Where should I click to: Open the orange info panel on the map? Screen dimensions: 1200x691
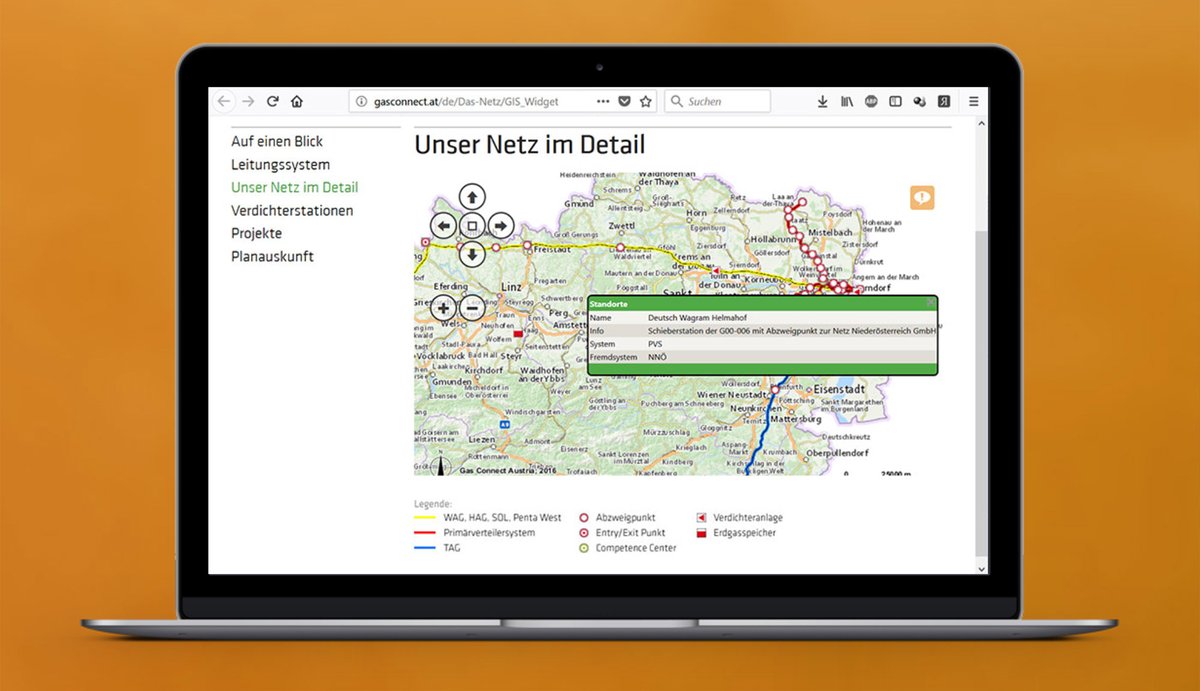(x=921, y=197)
